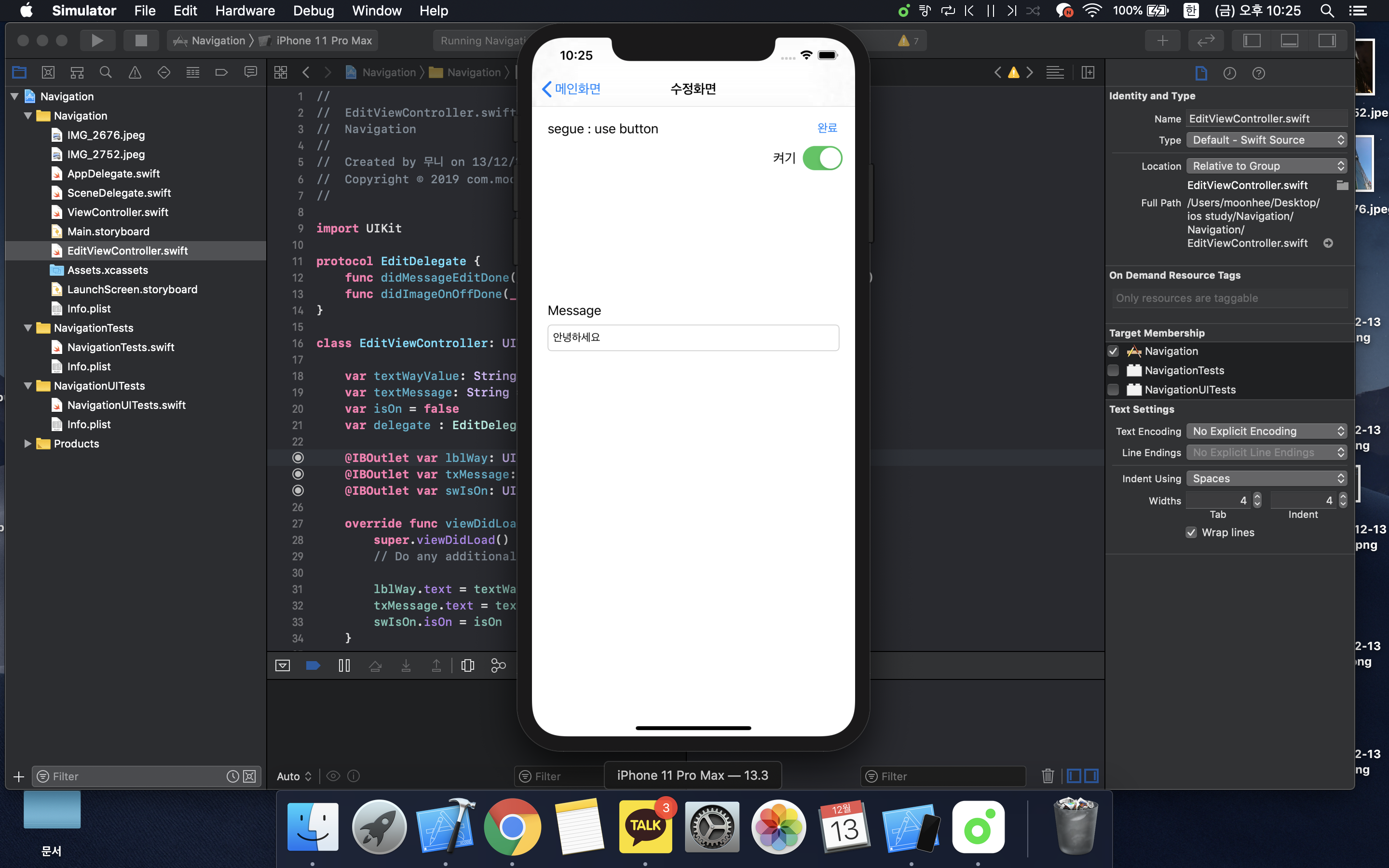
Task: Open the Indent Using Spaces dropdown
Action: 1266,479
